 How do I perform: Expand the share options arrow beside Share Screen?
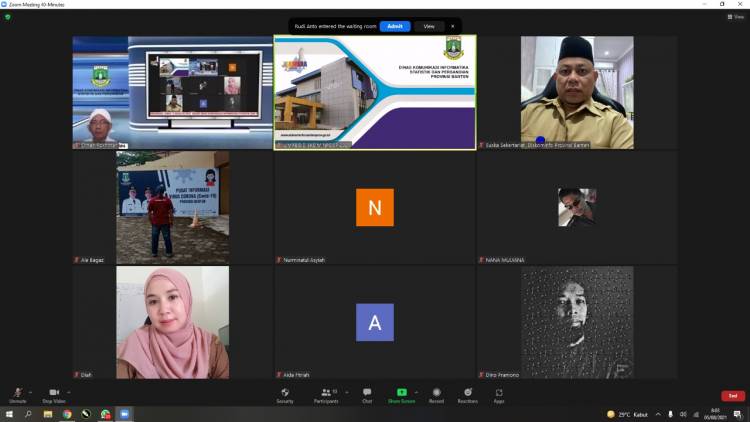coord(416,392)
